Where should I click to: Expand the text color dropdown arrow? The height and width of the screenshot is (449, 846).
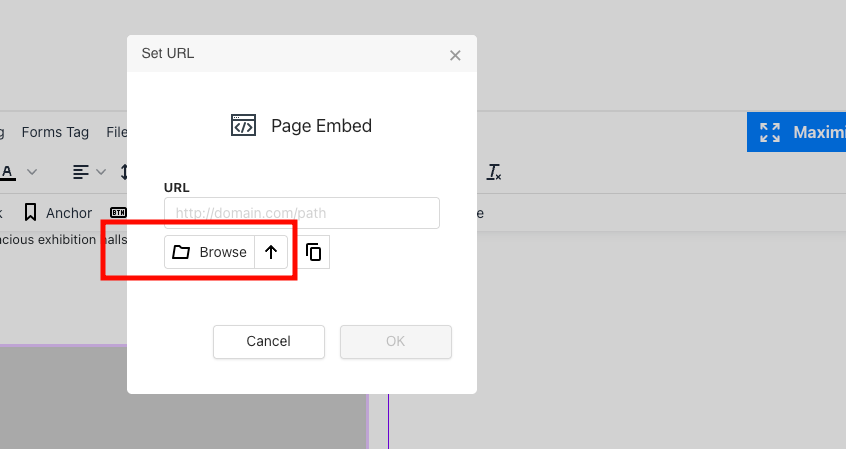click(x=32, y=172)
